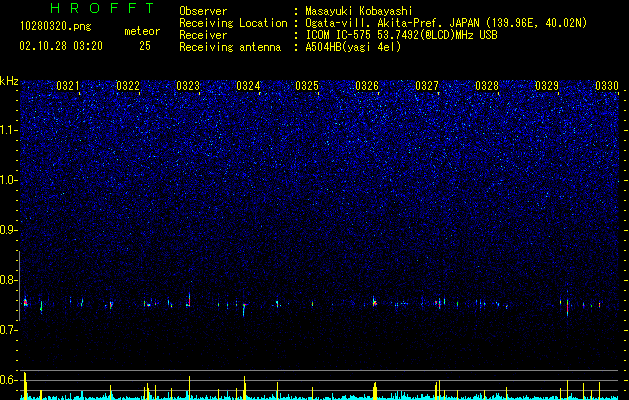This screenshot has width=629, height=400.
Task: Click the 0329 time marker
Action: coord(547,86)
